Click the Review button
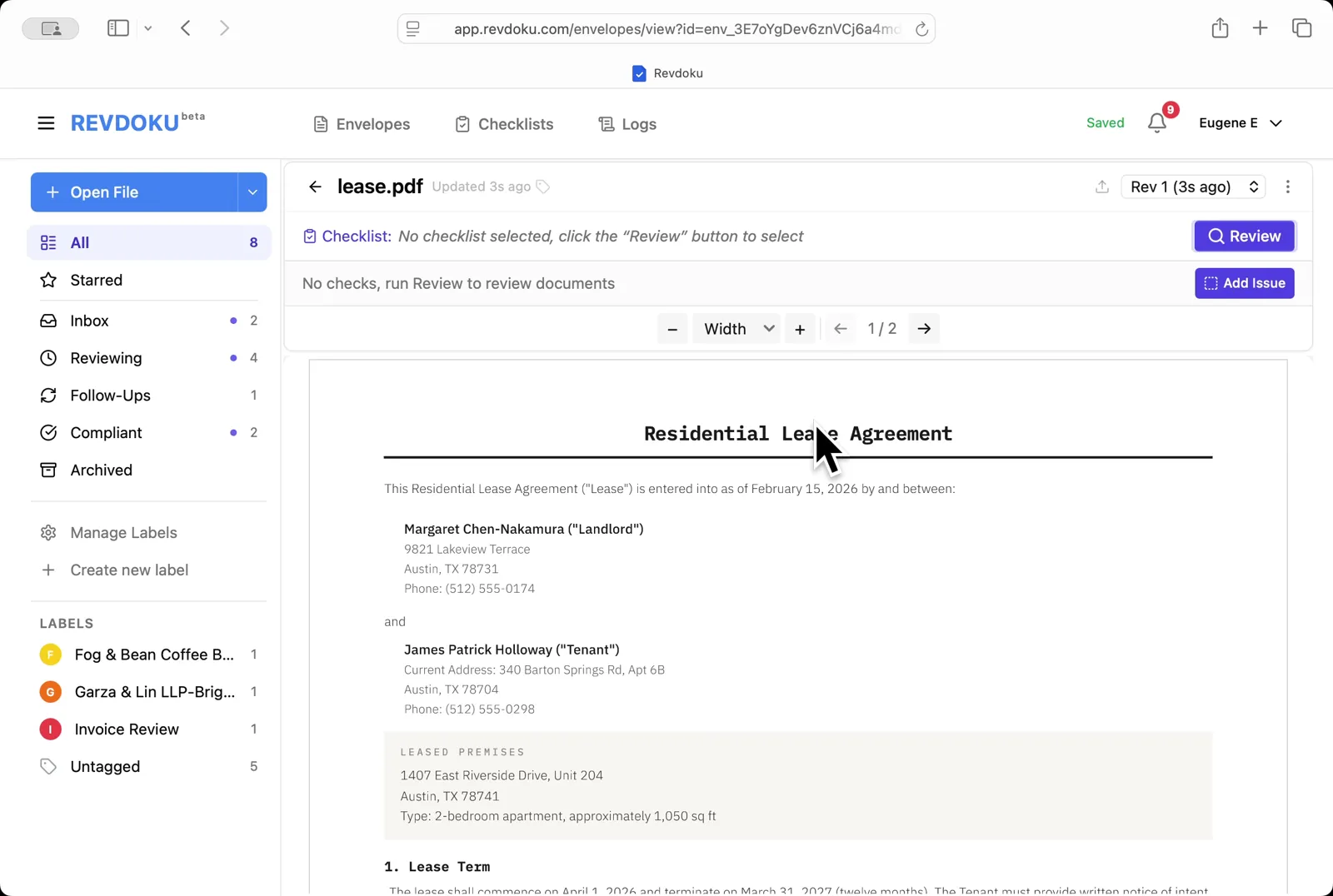Screen dimensions: 1333x896 pyautogui.click(x=1244, y=236)
